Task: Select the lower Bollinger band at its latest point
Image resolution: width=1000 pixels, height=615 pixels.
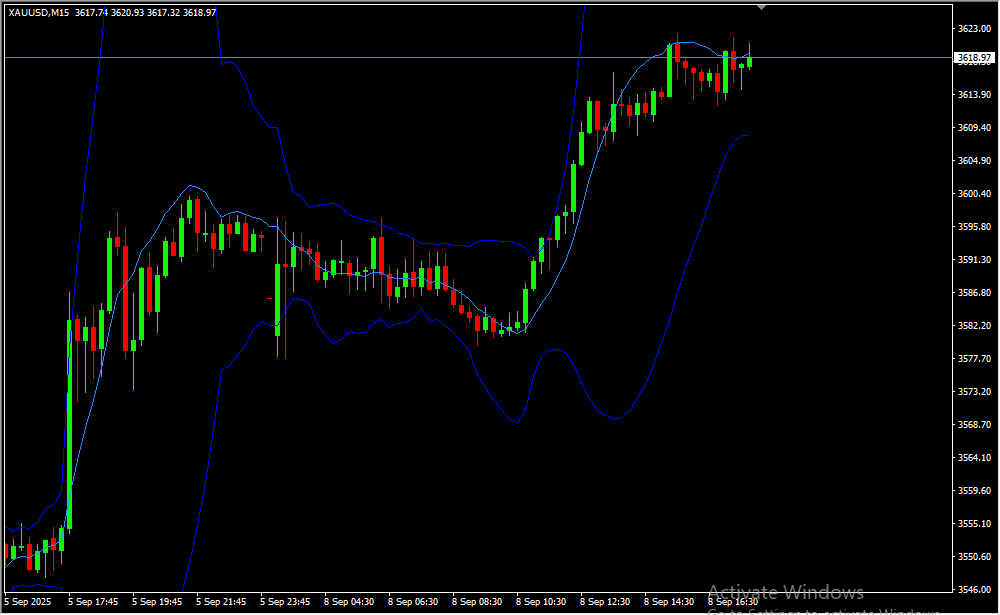Action: [746, 135]
